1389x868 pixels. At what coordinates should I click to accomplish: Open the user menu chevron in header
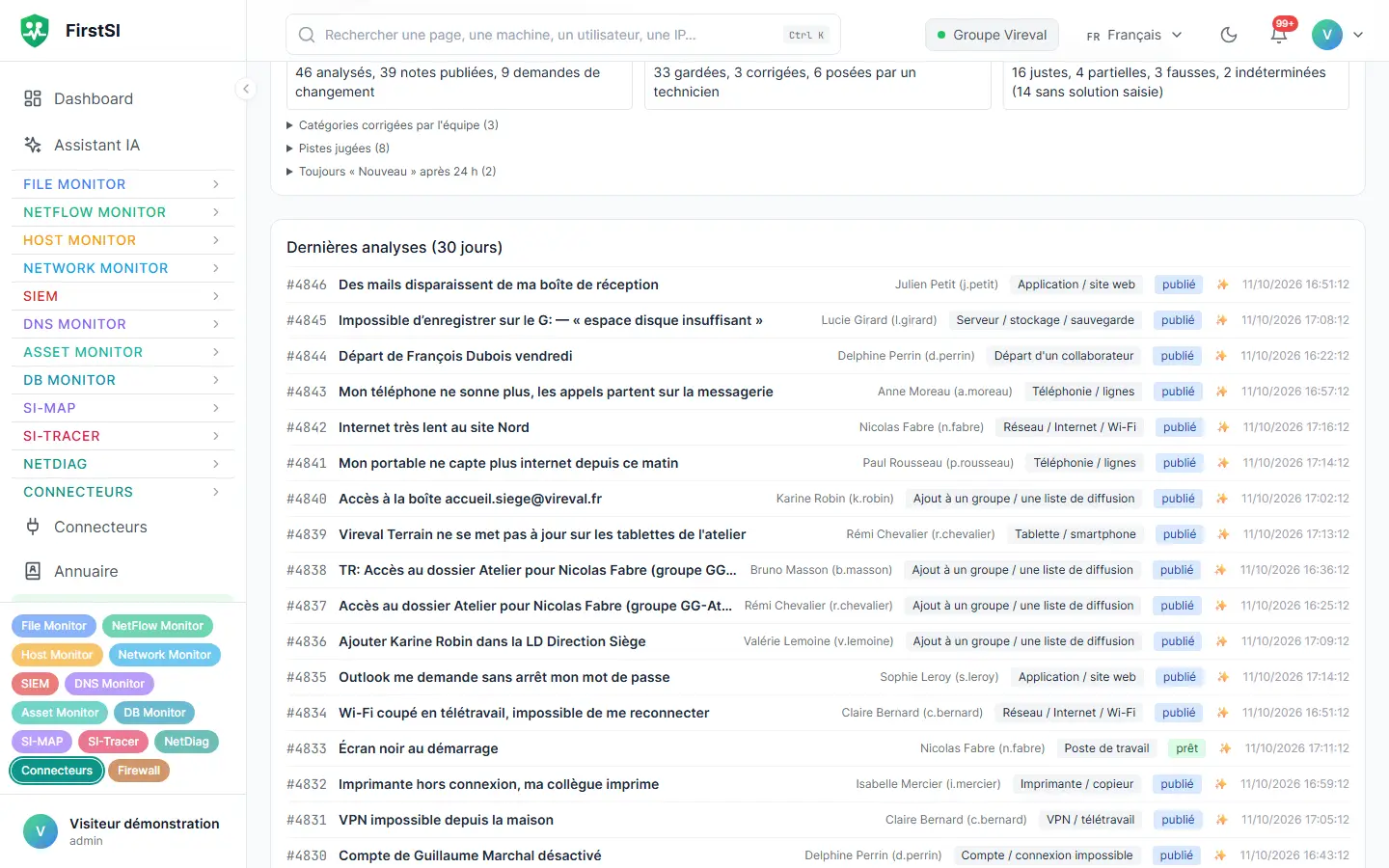(1358, 35)
